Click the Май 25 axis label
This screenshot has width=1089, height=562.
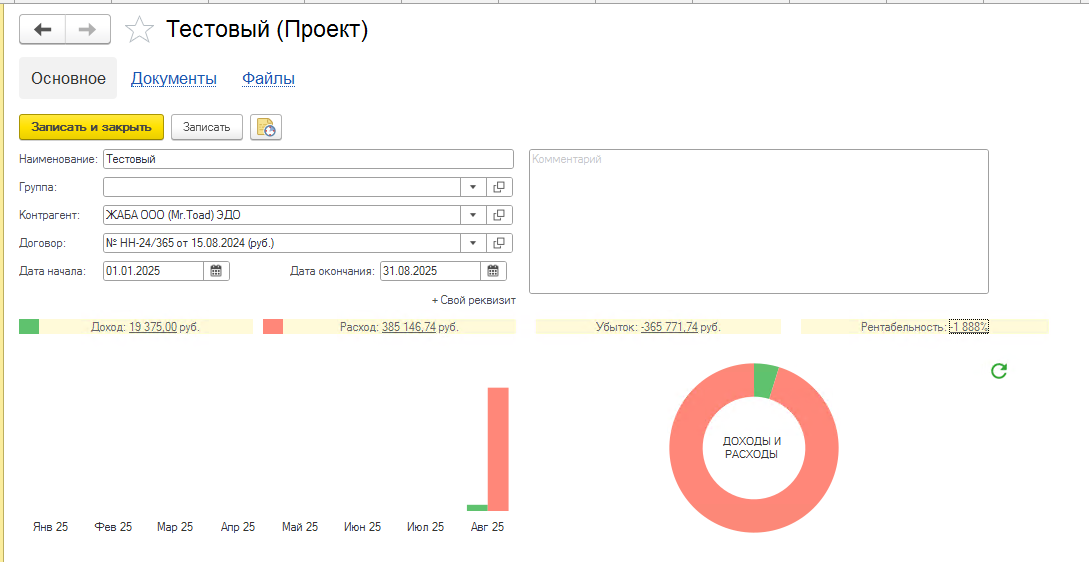click(300, 527)
